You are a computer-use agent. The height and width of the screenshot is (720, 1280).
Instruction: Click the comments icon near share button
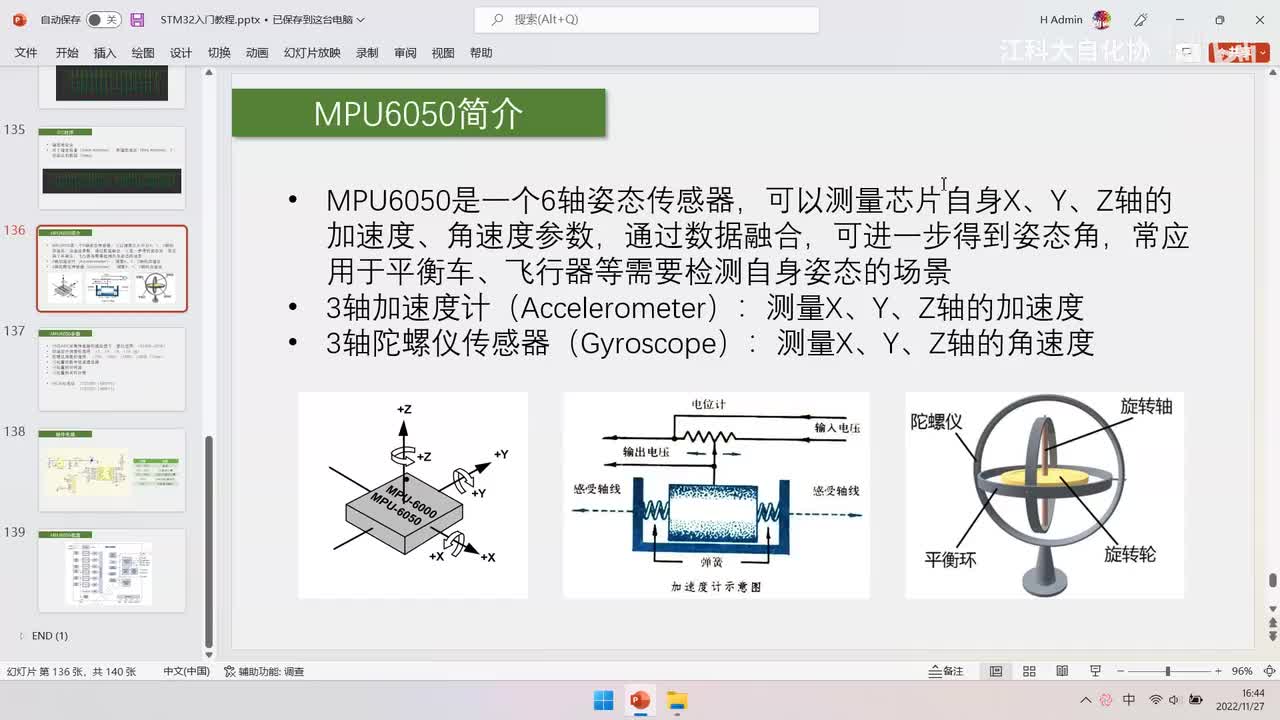(1186, 52)
